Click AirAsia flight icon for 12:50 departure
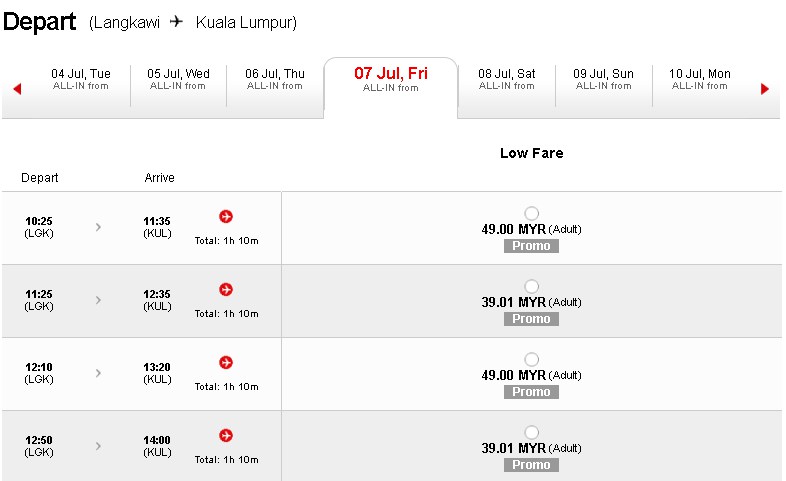This screenshot has width=786, height=481. pos(226,435)
